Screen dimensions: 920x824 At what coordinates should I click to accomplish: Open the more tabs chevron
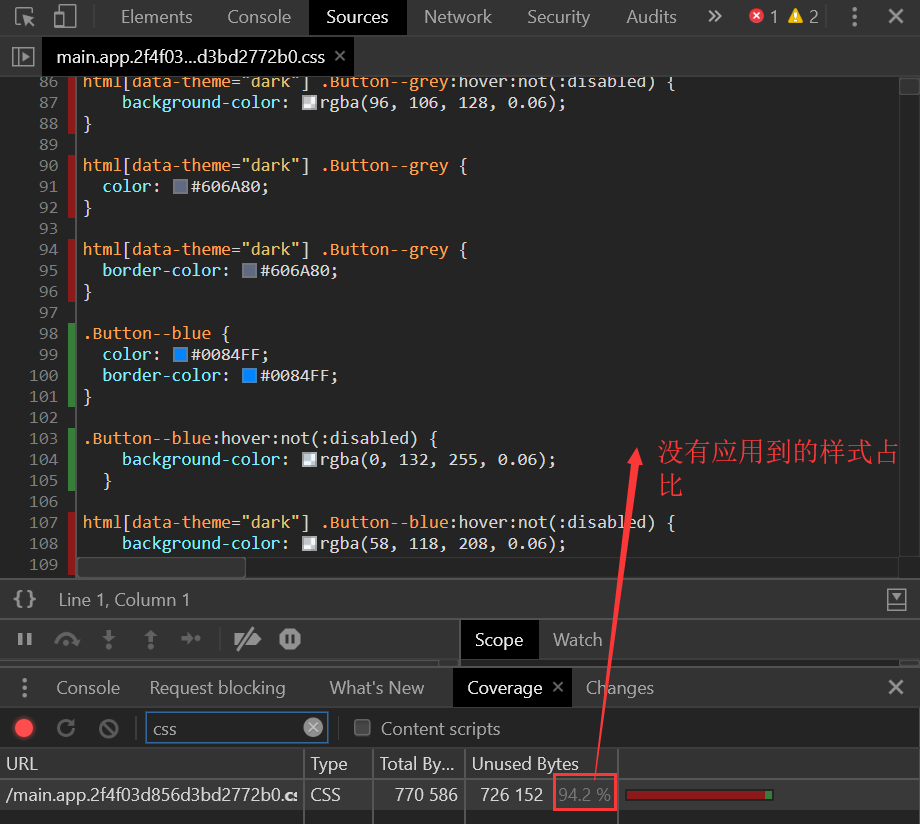pos(714,16)
